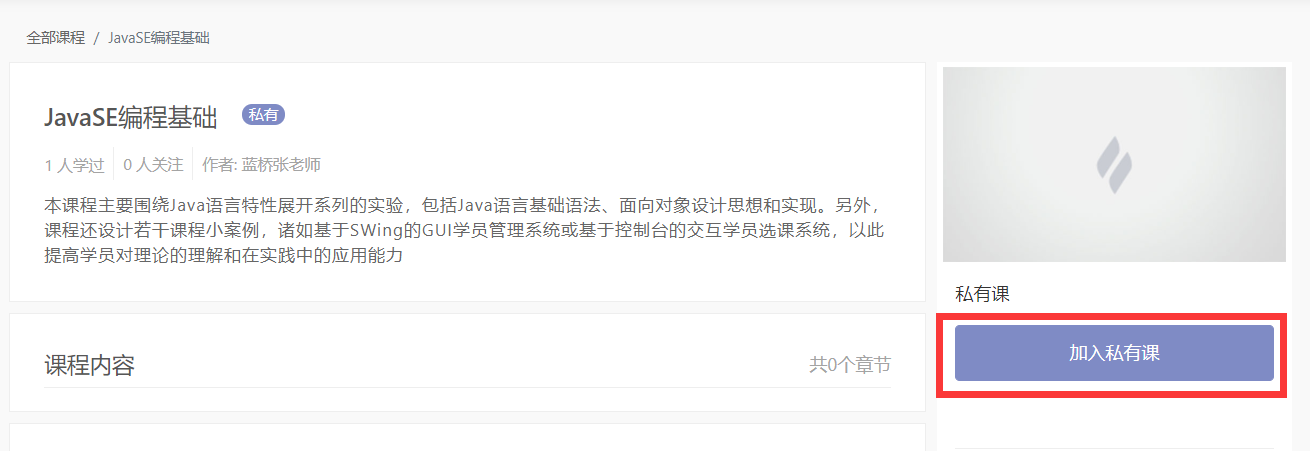Click the slash separator in breadcrumb
This screenshot has height=451, width=1310.
(96, 38)
